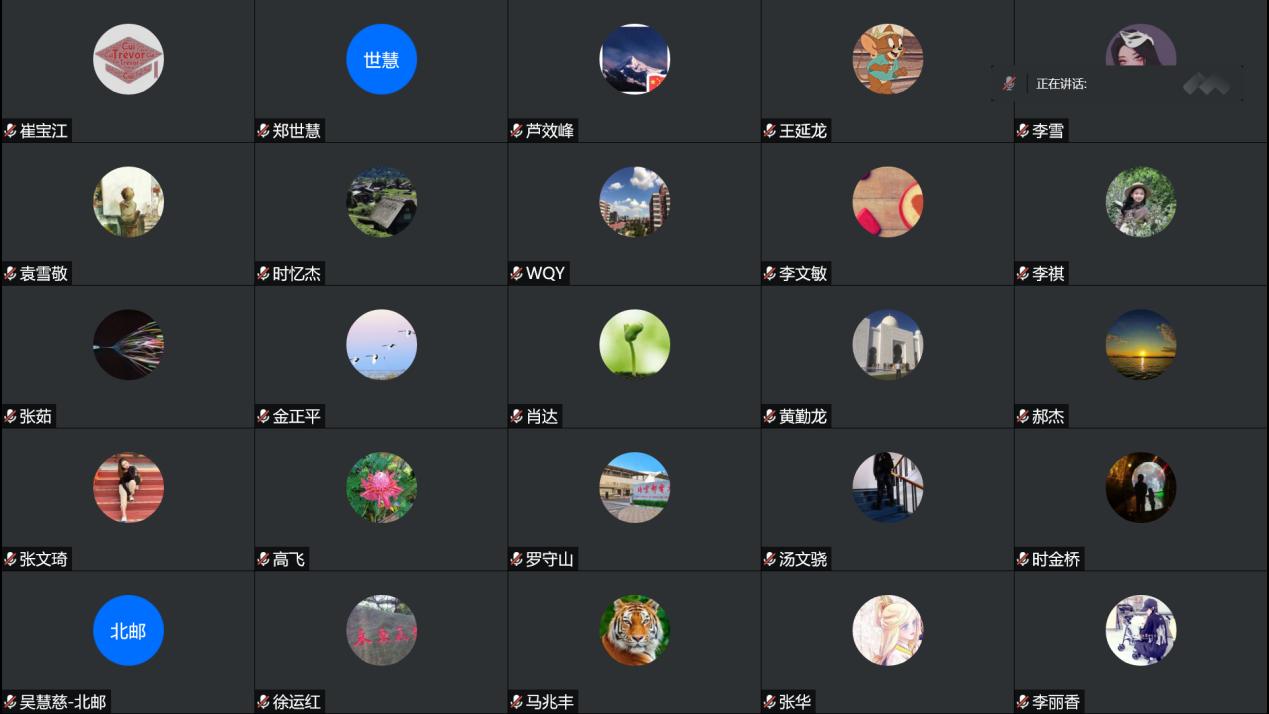This screenshot has width=1269, height=714.
Task: Click the name label 徐运红
Action: (297, 702)
